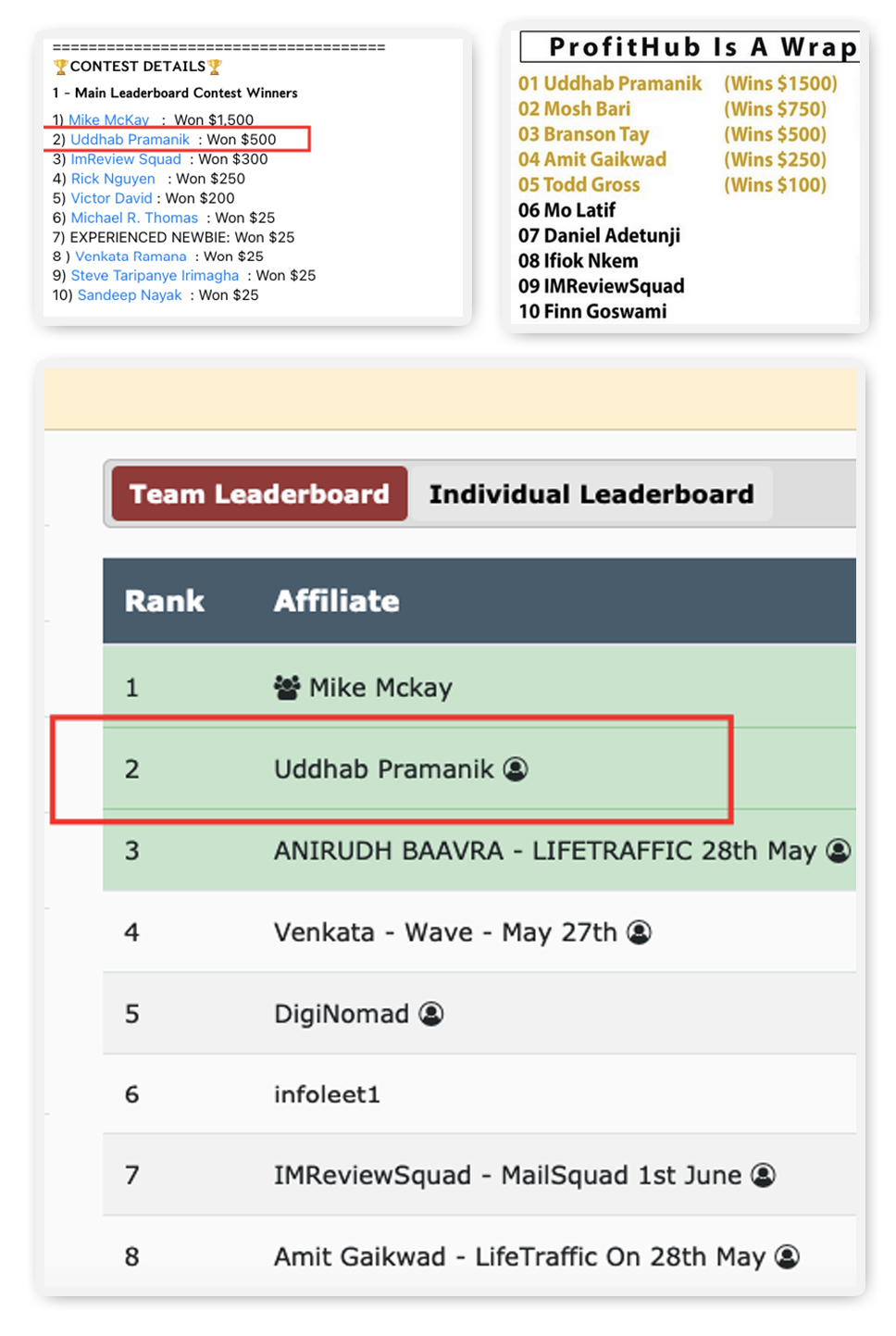Click the (Wins $1500) prize text
896x1336 pixels.
[x=780, y=83]
